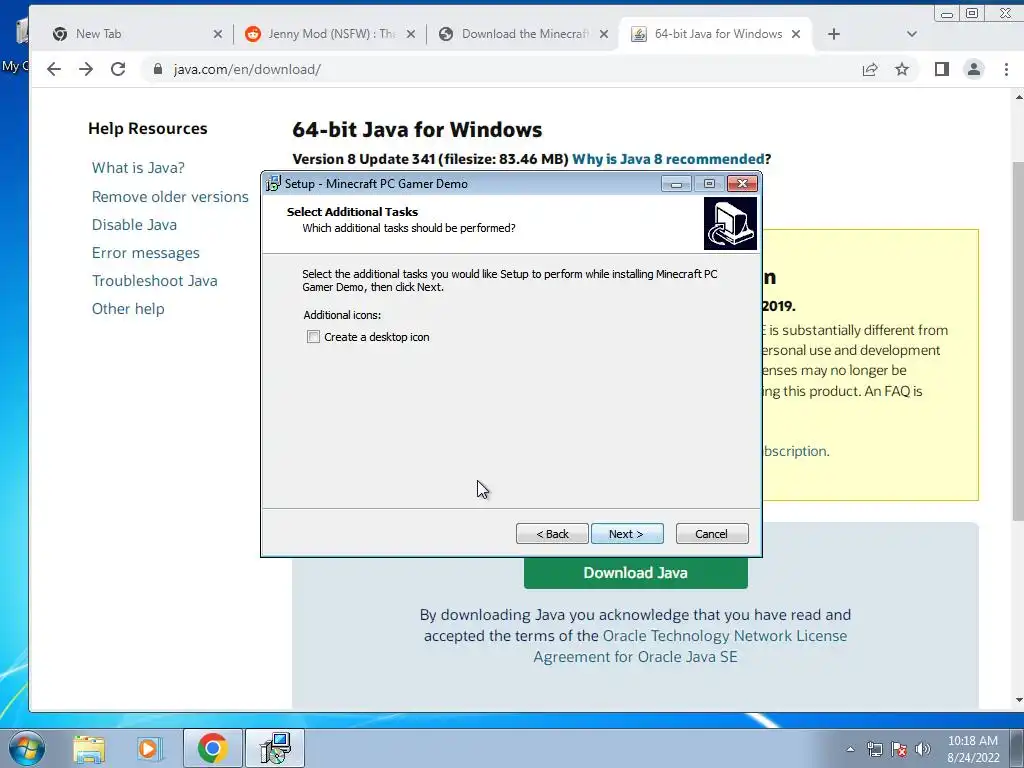Open the Chrome profile avatar icon
The image size is (1024, 768).
tap(974, 69)
